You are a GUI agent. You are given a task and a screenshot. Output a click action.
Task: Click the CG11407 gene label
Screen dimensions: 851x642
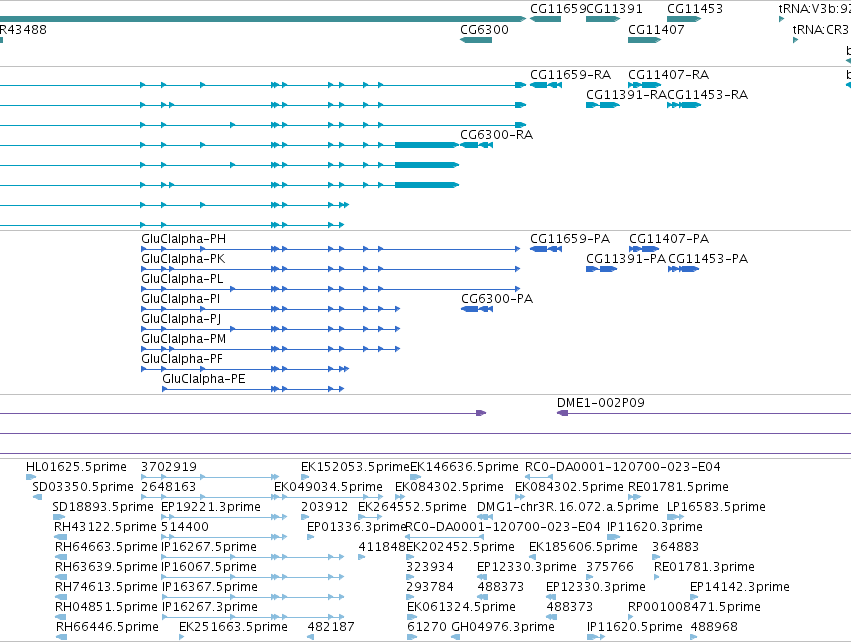656,29
